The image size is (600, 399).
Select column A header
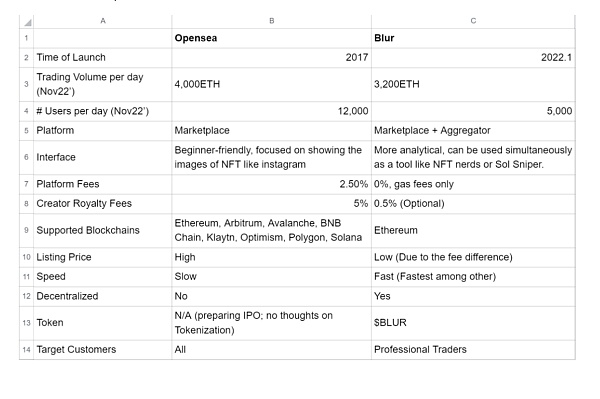point(103,21)
